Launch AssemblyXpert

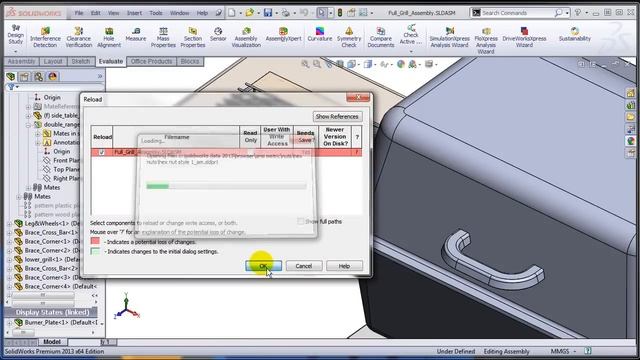click(283, 34)
